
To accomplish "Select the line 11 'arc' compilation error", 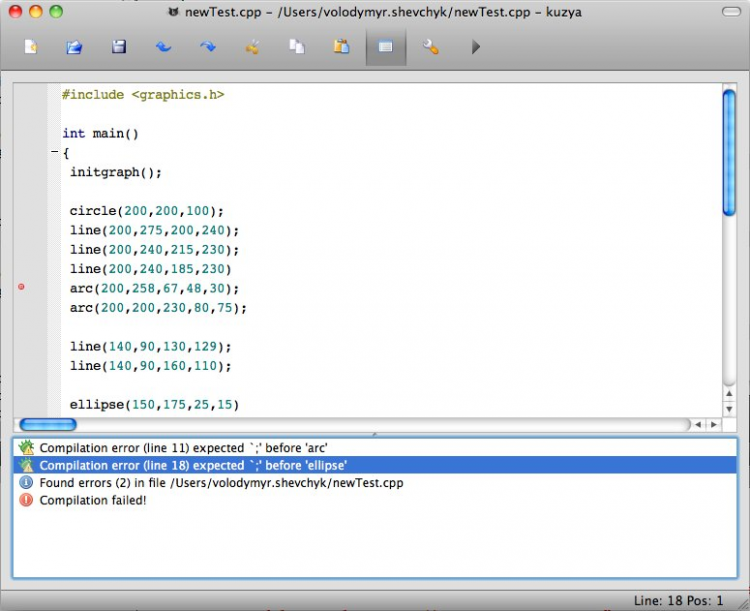I will [x=183, y=448].
